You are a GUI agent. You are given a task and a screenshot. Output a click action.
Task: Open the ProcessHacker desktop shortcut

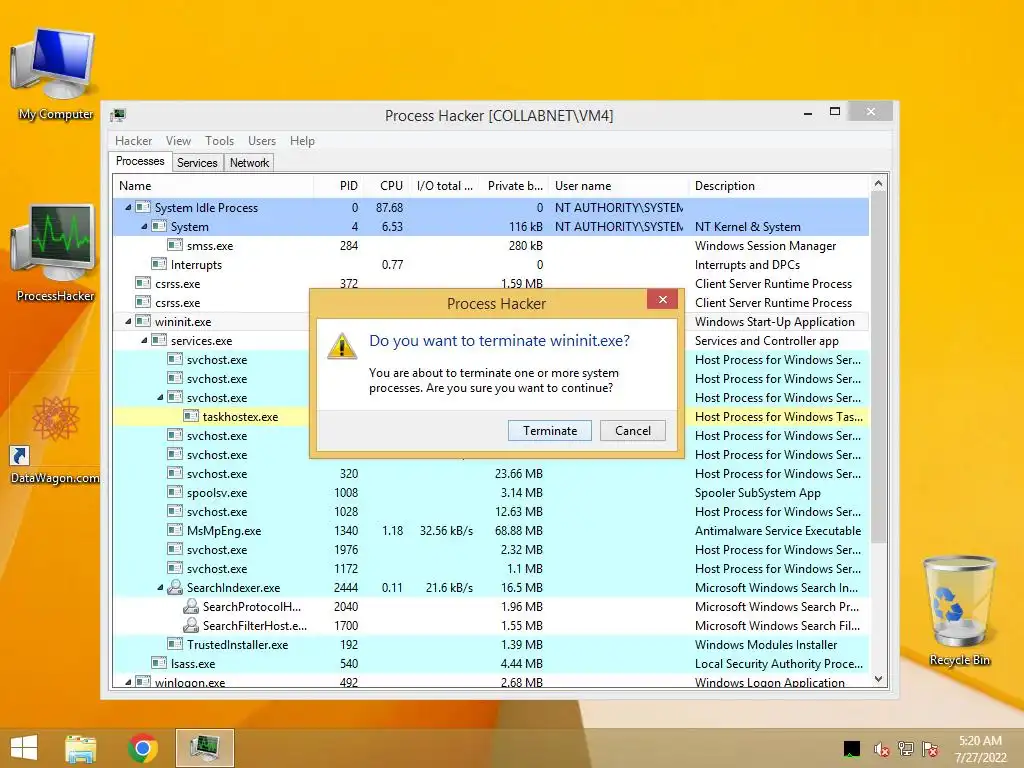coord(56,253)
